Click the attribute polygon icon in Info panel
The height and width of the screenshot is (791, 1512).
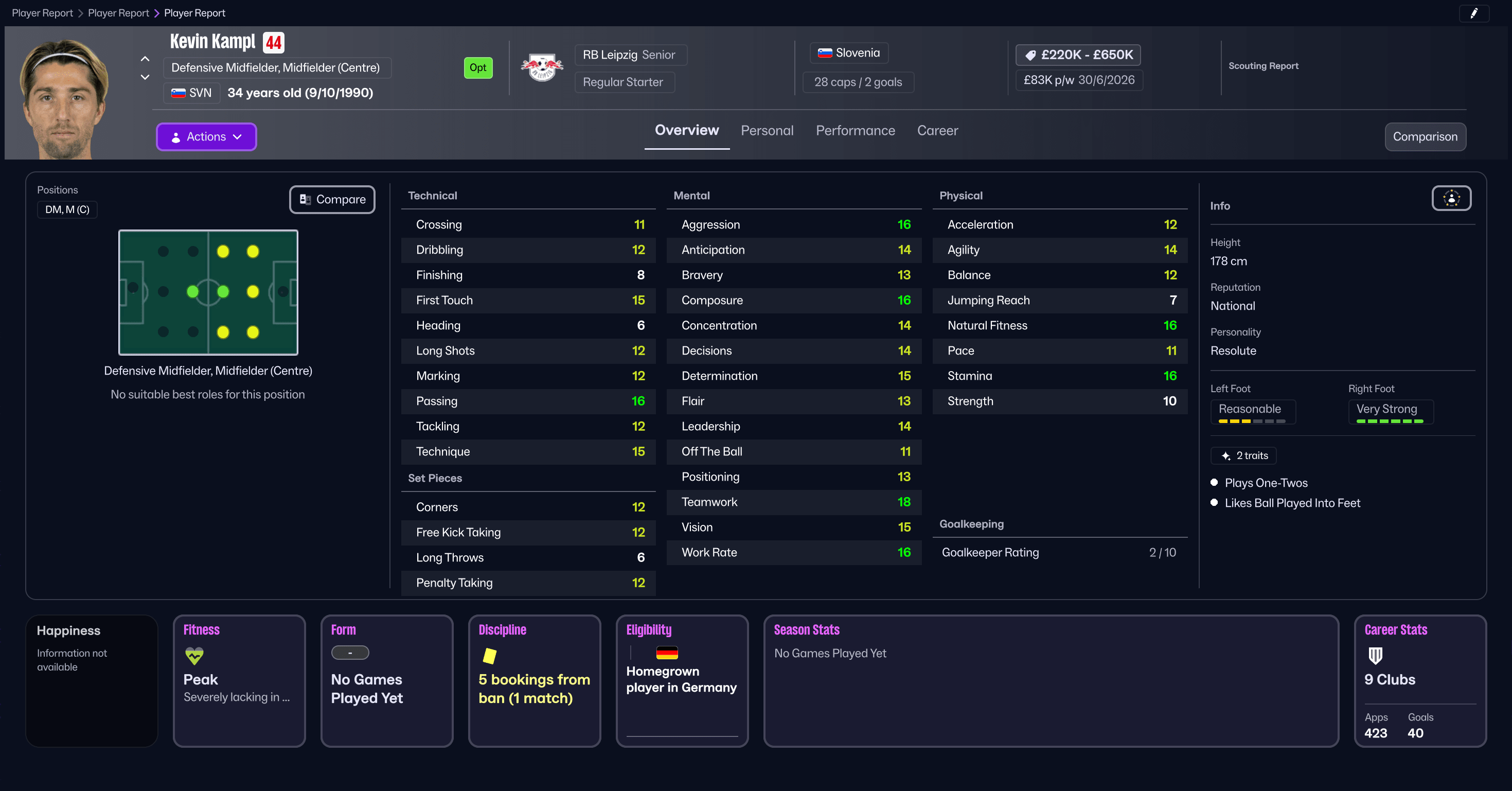click(1451, 199)
